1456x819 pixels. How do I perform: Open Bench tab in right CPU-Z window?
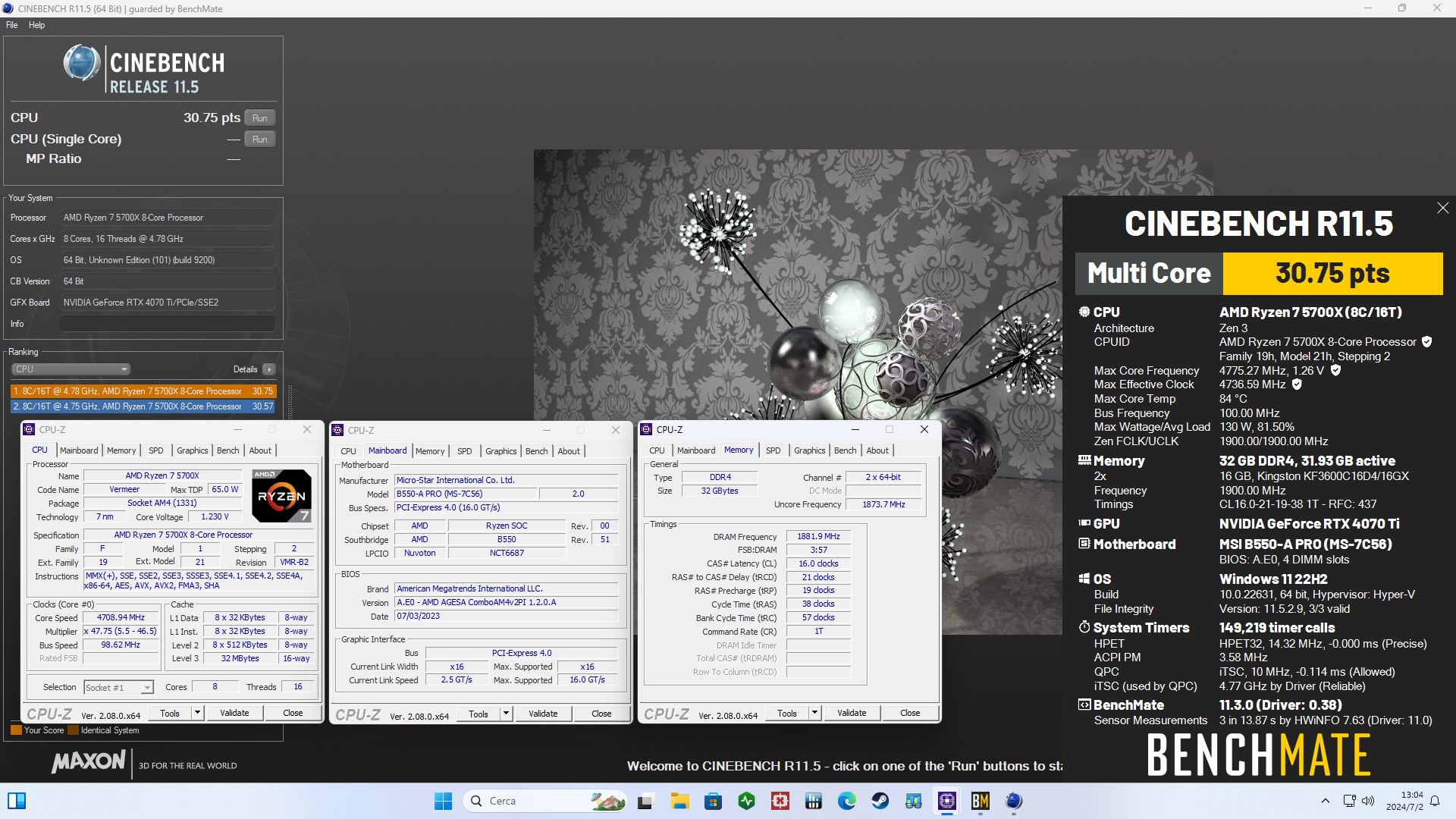point(845,450)
